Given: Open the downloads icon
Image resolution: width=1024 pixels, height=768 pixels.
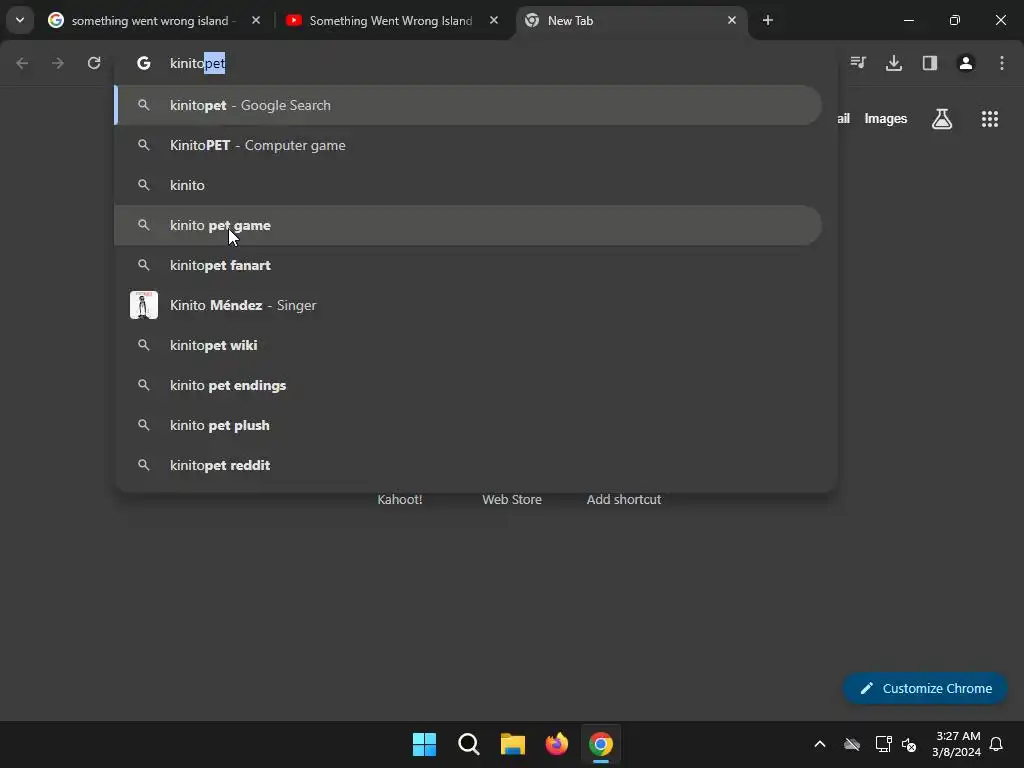Looking at the screenshot, I should point(894,63).
